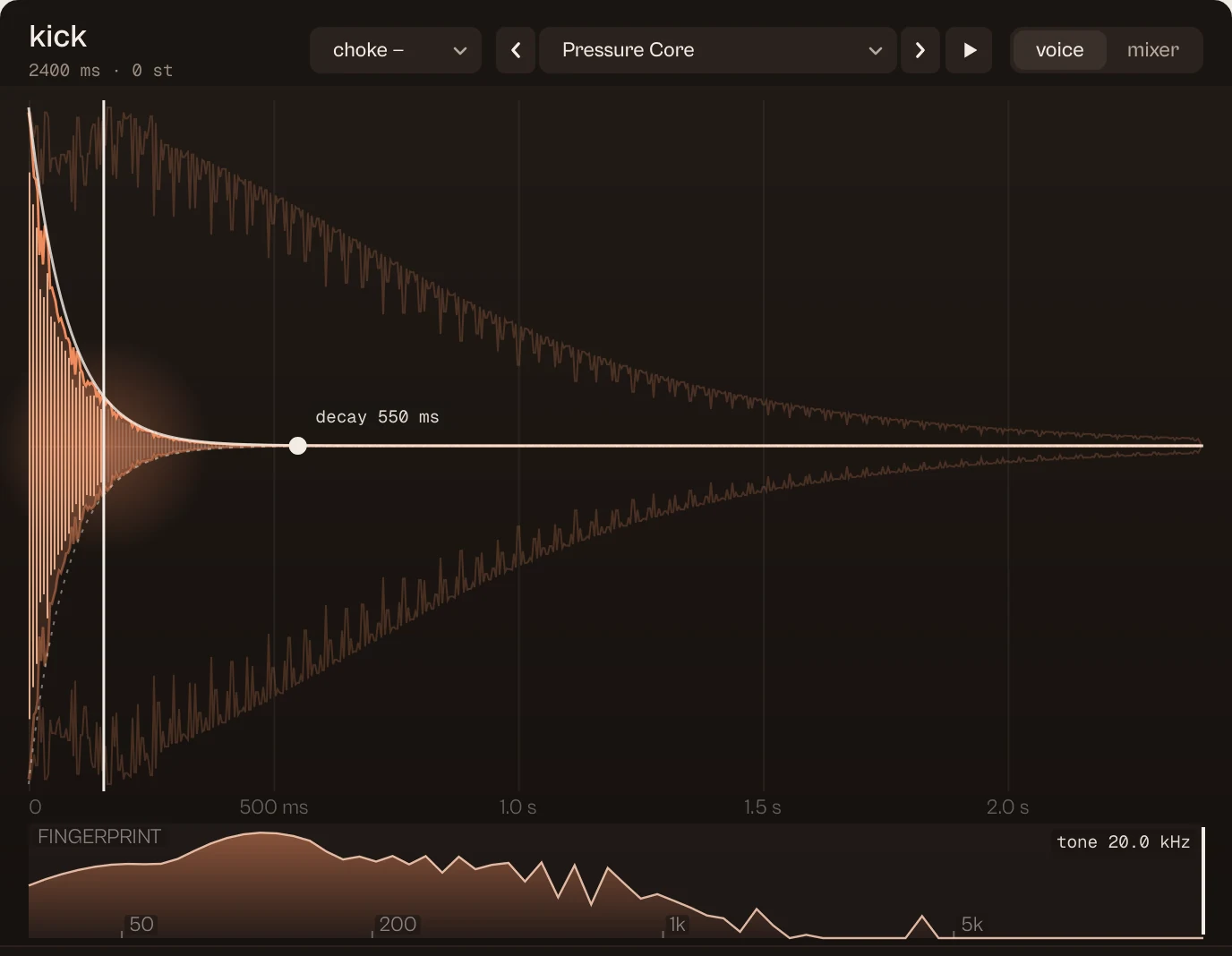The height and width of the screenshot is (956, 1232).
Task: Click the decay envelope handle
Action: (x=298, y=446)
